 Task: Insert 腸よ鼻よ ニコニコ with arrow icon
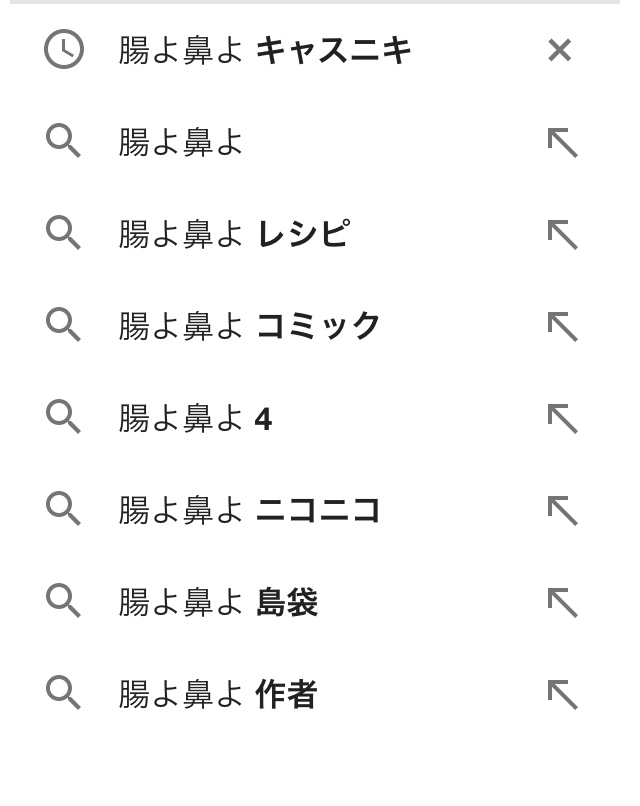pos(562,511)
